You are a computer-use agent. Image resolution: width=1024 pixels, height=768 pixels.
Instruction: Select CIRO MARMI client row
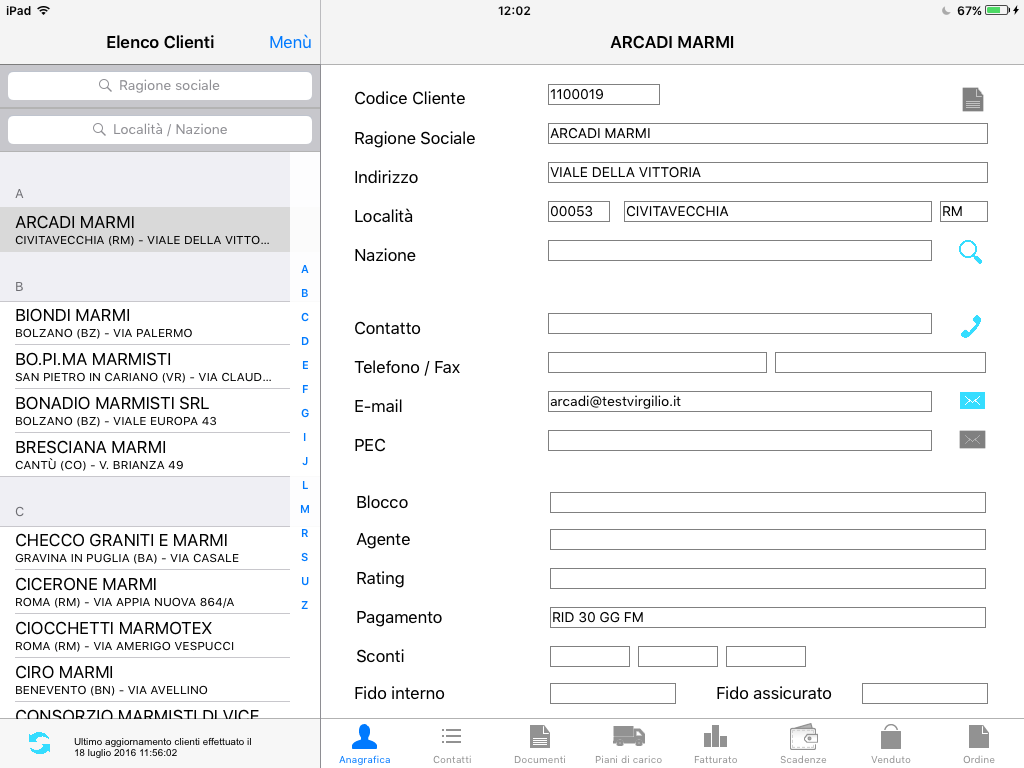click(145, 679)
